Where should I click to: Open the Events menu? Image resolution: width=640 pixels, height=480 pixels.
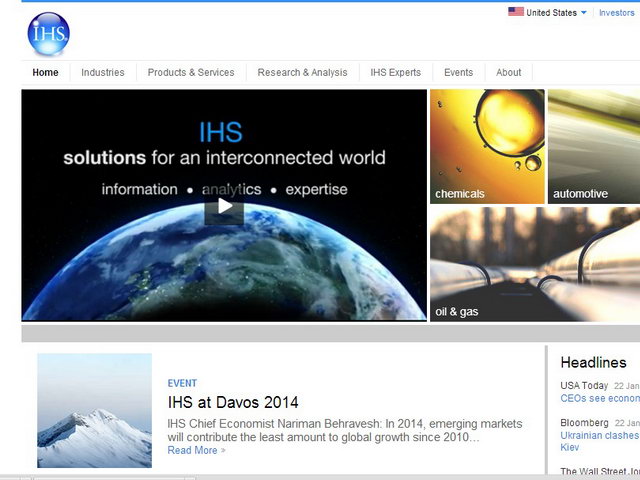tap(459, 73)
